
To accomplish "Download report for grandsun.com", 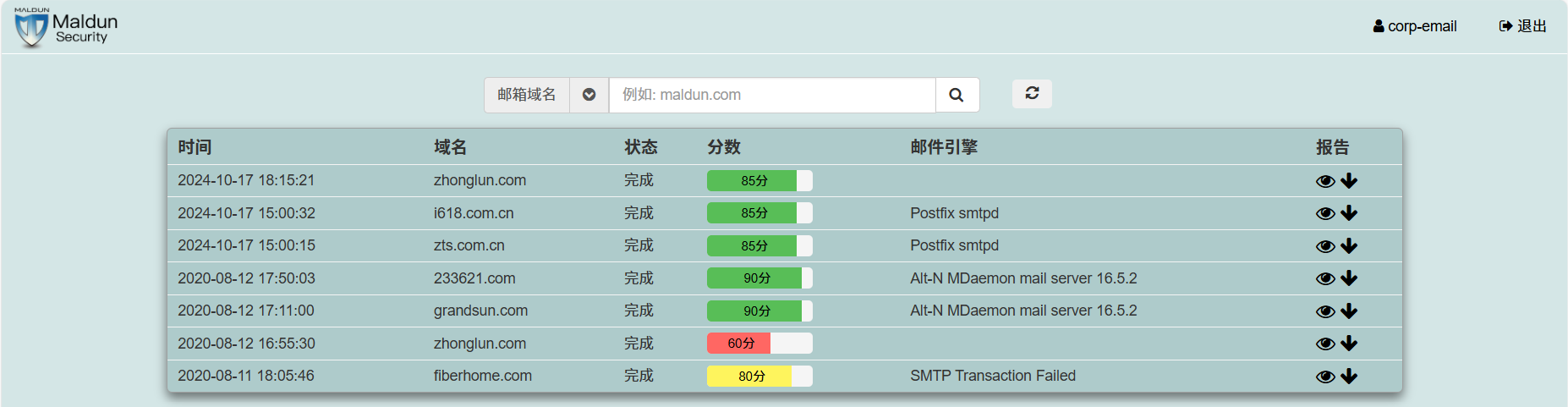I will [1349, 311].
